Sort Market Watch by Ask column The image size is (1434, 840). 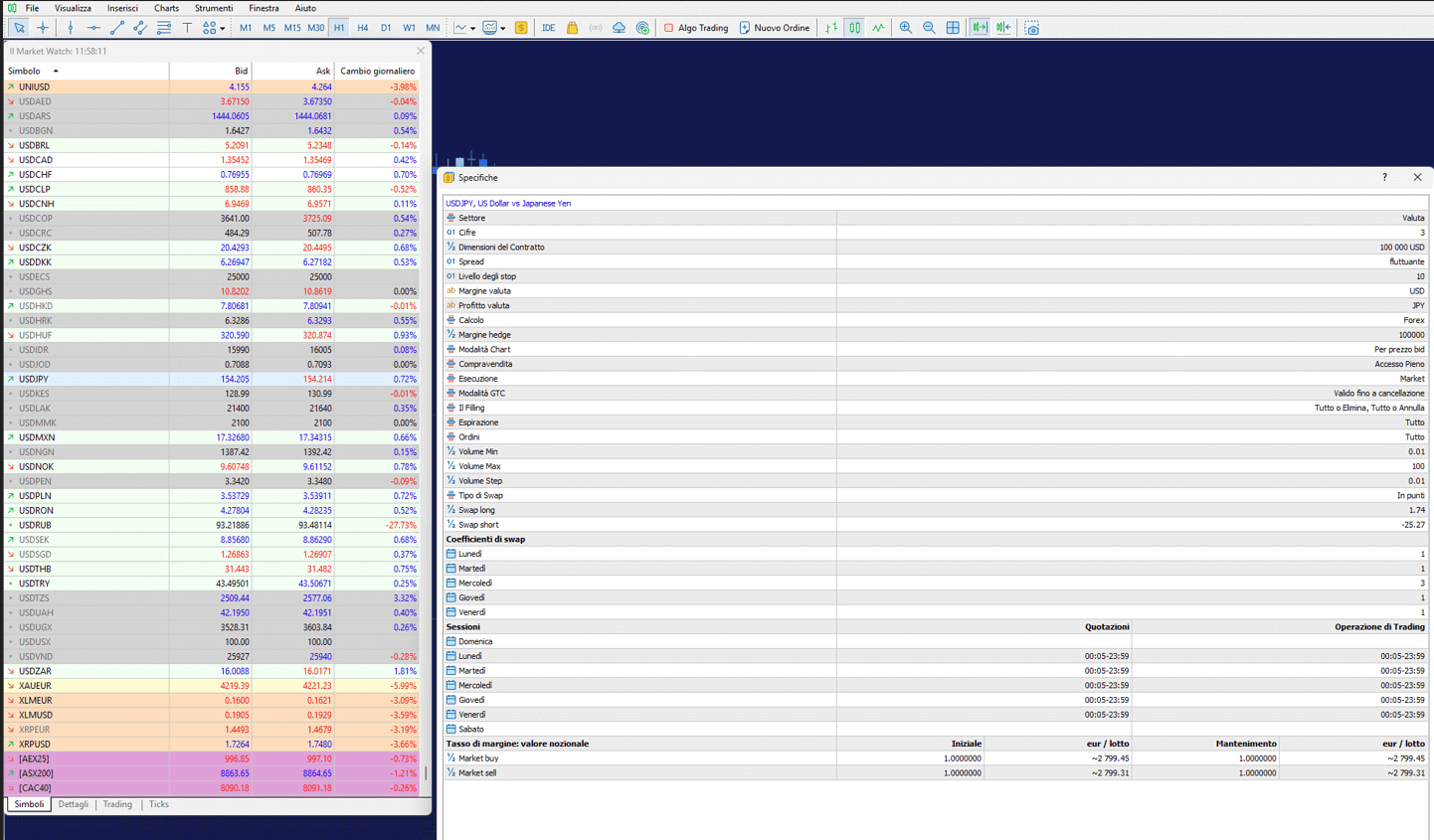[x=293, y=71]
